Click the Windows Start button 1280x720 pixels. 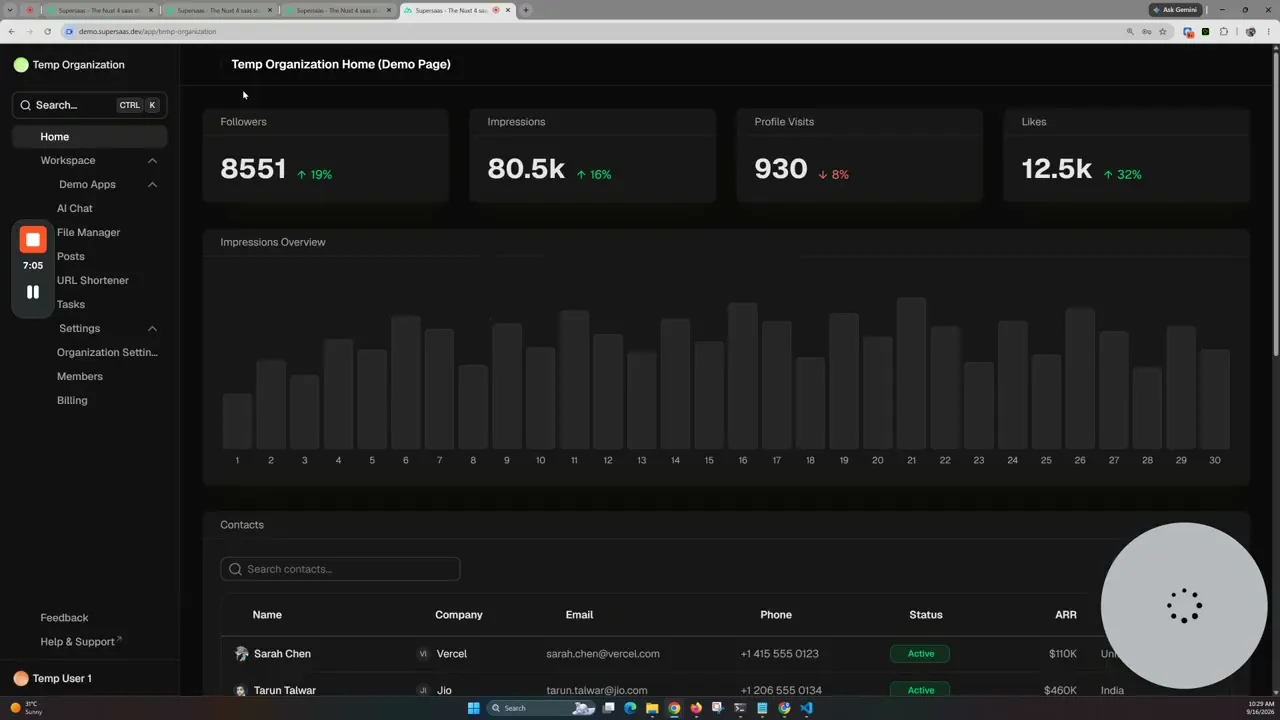473,708
